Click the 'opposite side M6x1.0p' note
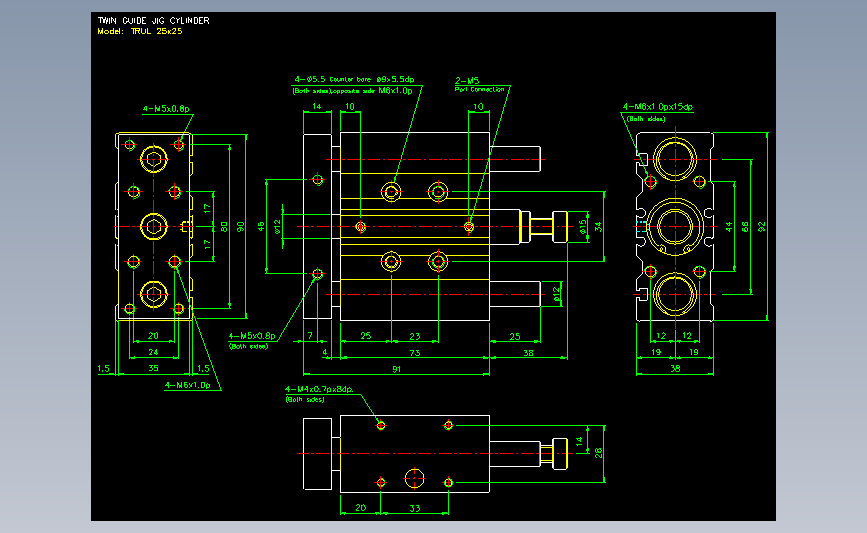 pos(373,91)
